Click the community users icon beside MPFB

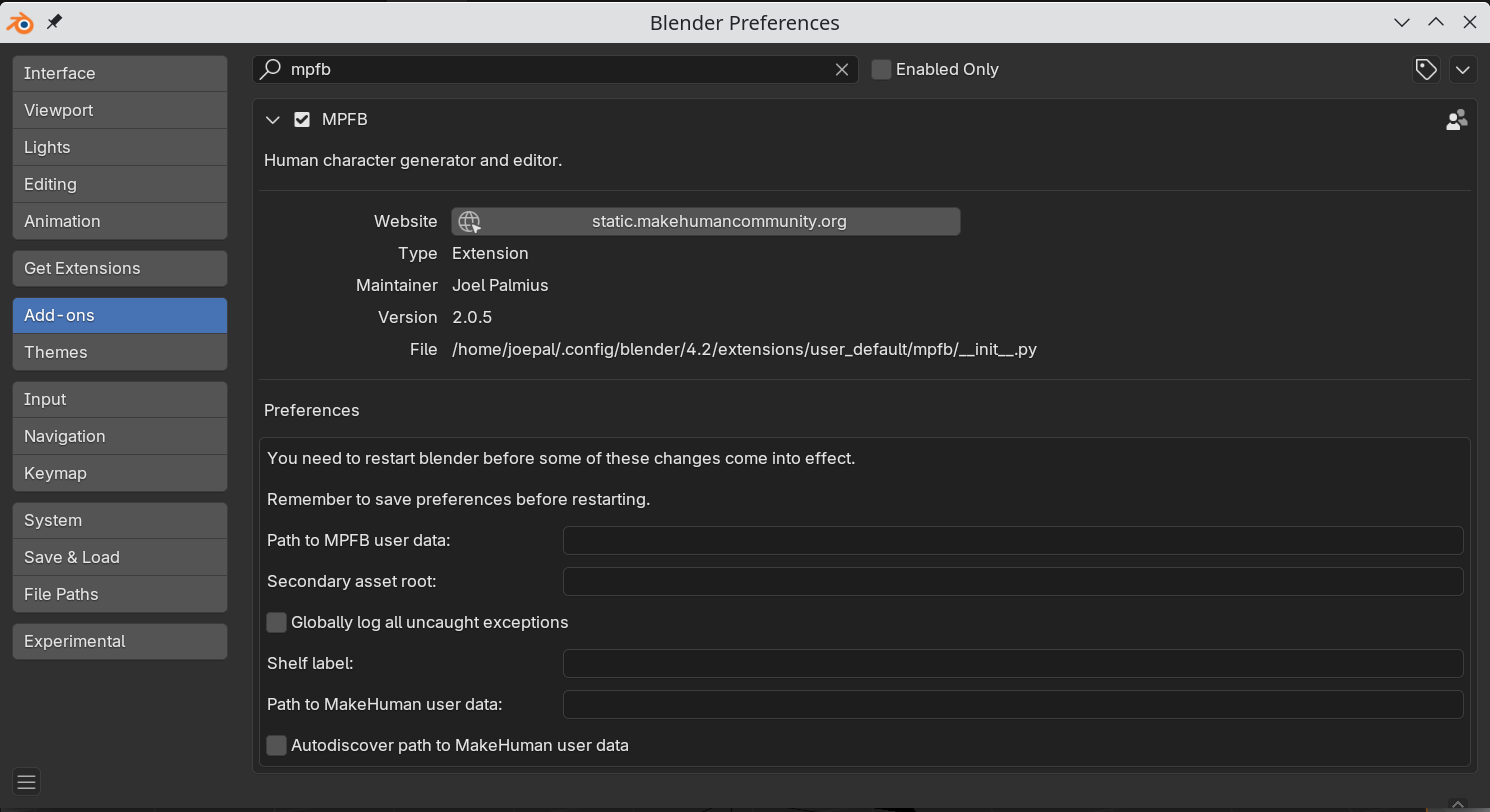click(1456, 120)
